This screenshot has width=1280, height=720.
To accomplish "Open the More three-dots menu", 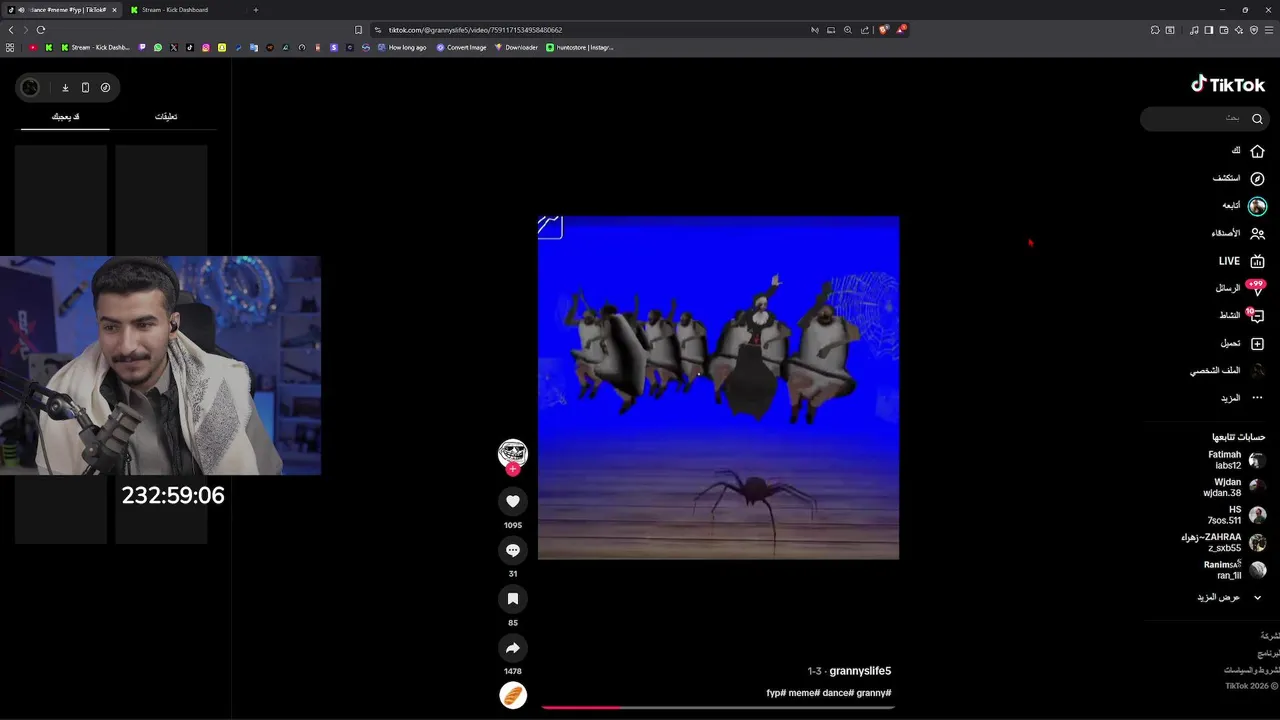I will point(1257,398).
